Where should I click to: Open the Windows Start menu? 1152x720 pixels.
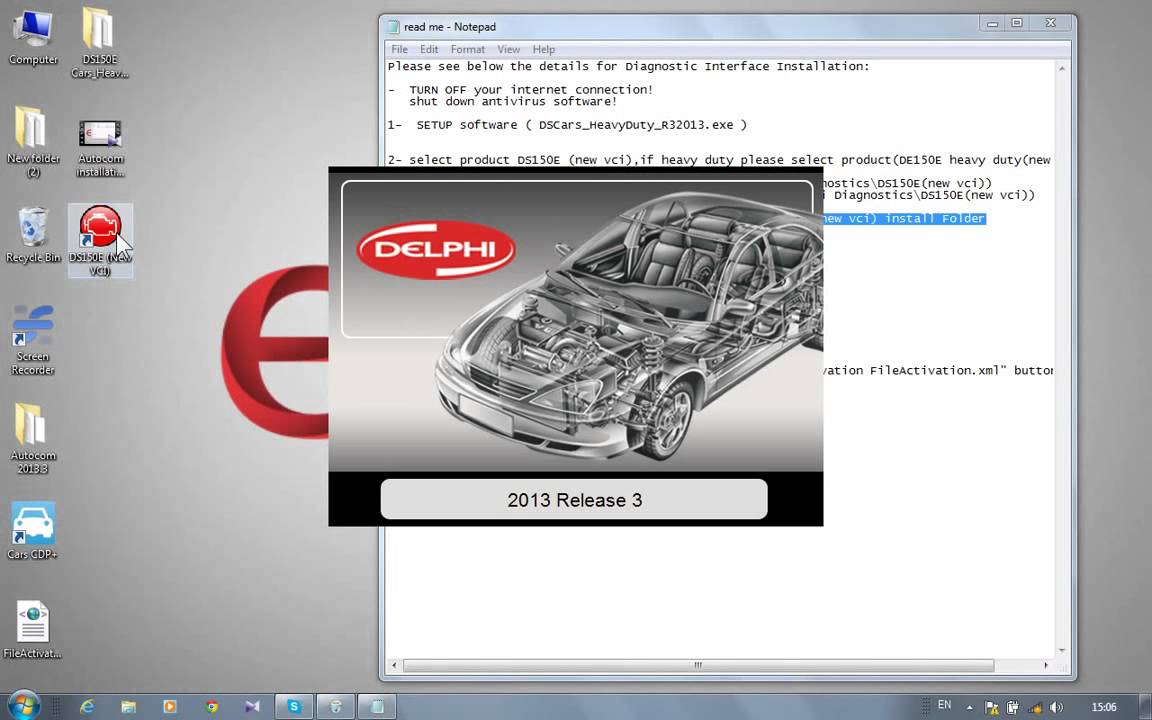coord(23,706)
